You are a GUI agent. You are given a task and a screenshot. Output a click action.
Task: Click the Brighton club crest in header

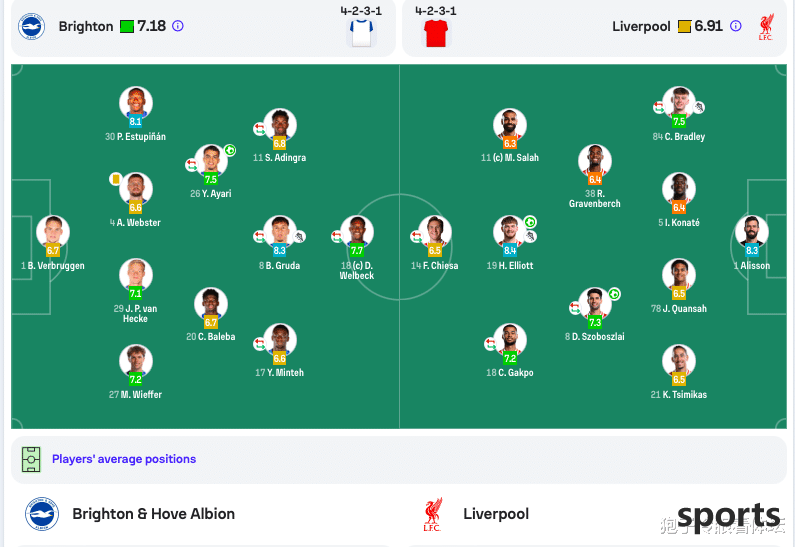click(x=31, y=26)
